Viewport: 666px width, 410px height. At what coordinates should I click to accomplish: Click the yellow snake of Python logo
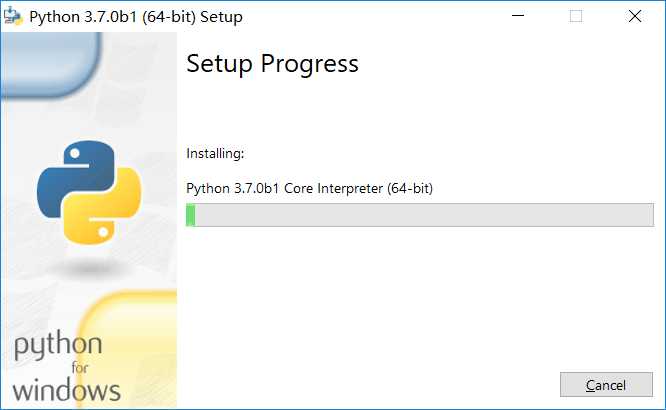[x=106, y=210]
